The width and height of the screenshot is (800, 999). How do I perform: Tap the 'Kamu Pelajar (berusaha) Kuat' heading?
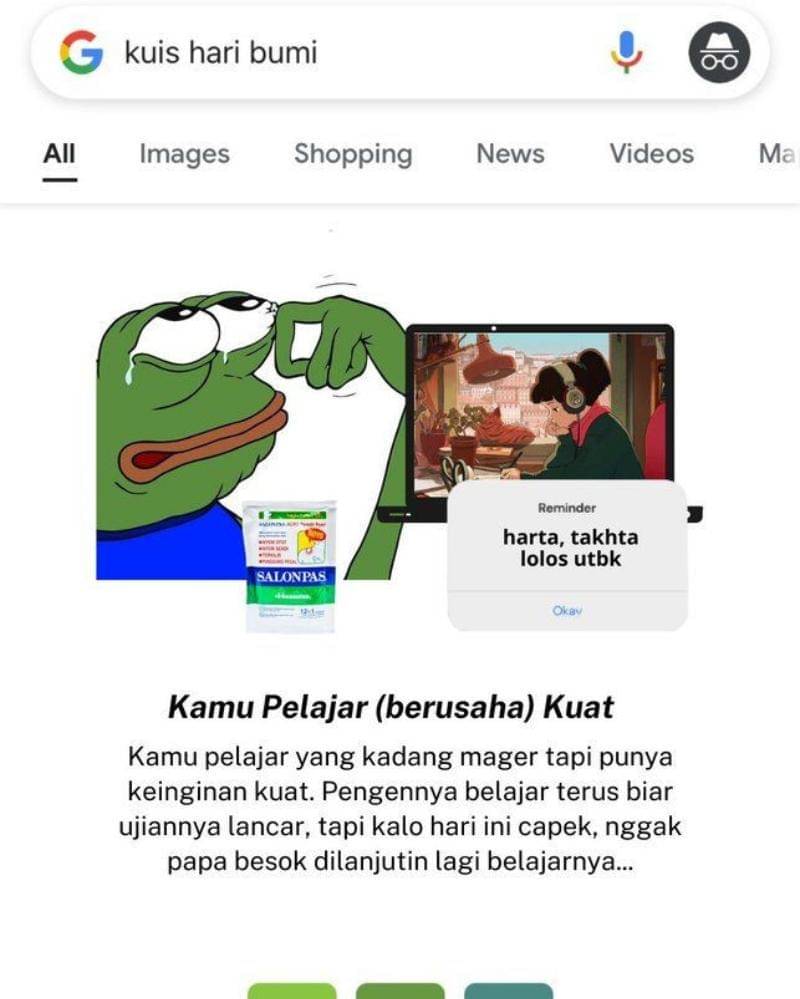click(x=390, y=707)
